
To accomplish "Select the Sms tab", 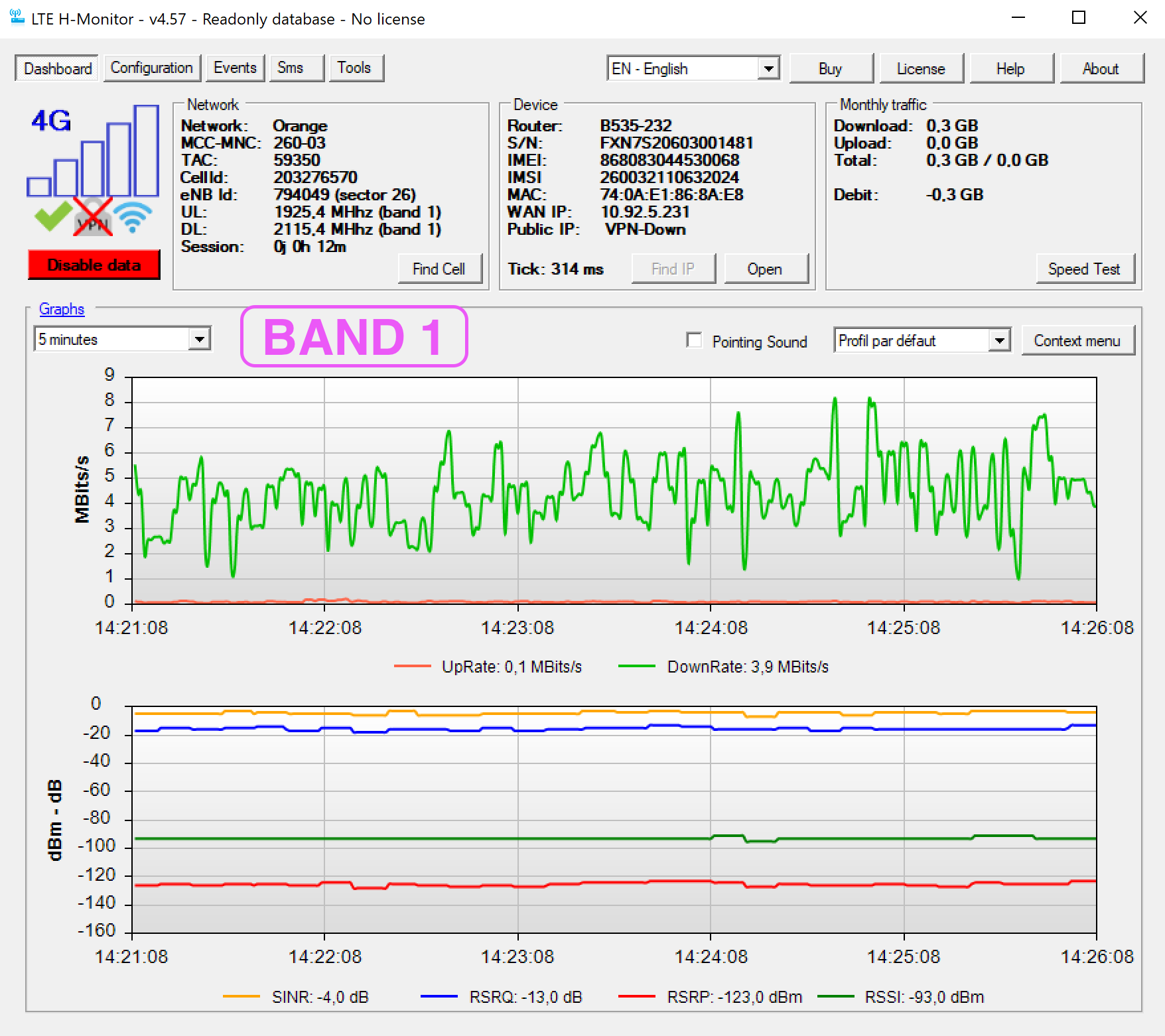I will pyautogui.click(x=297, y=68).
